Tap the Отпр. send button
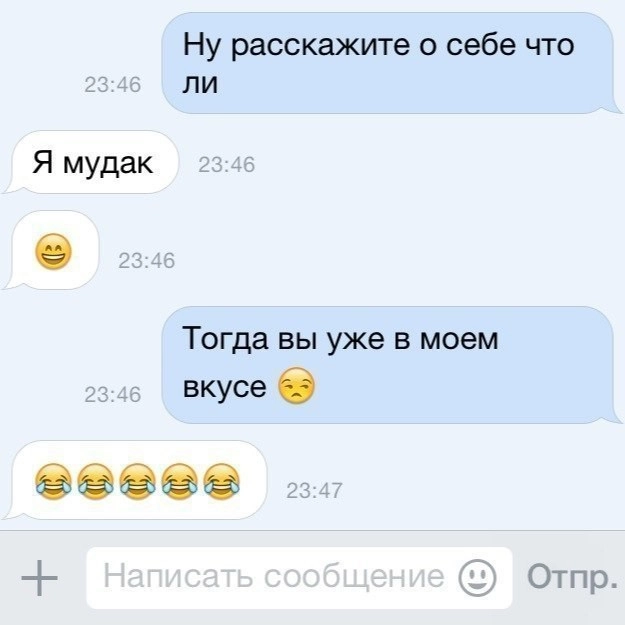 tap(572, 577)
